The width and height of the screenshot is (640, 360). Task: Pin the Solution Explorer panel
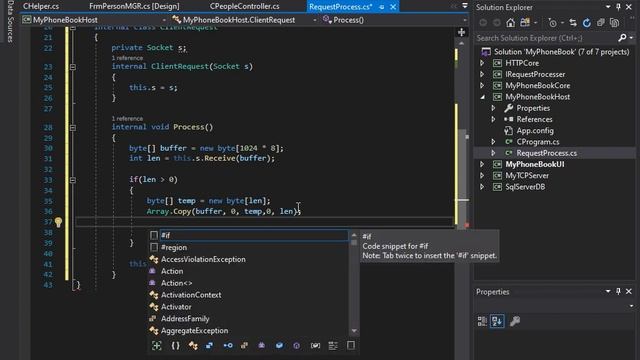point(618,7)
